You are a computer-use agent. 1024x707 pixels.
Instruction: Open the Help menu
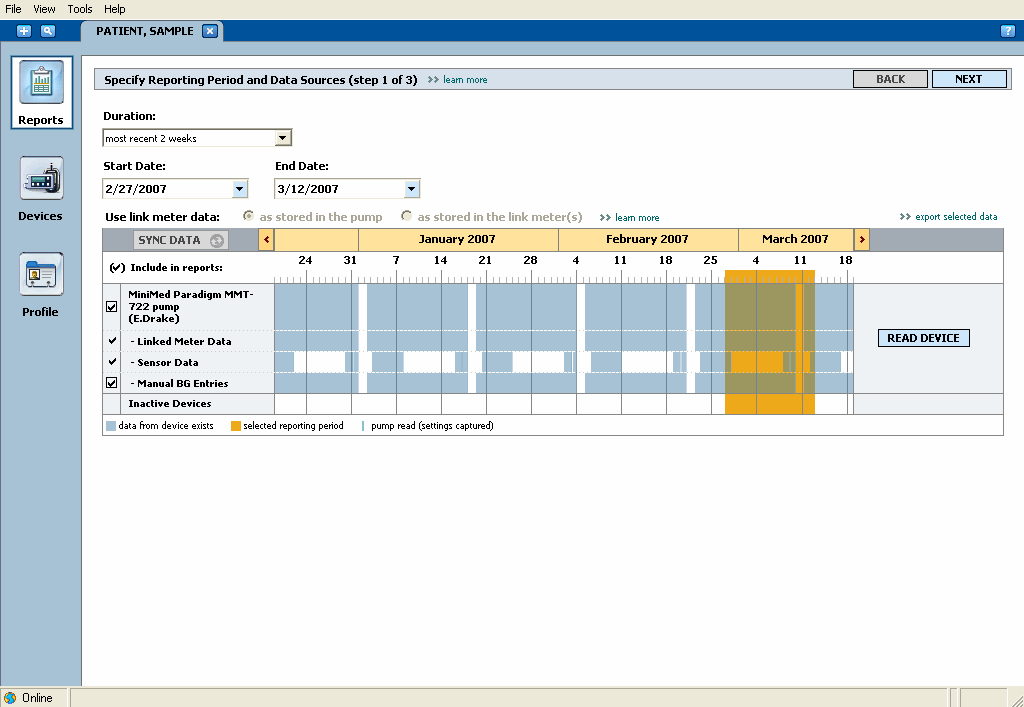point(114,9)
